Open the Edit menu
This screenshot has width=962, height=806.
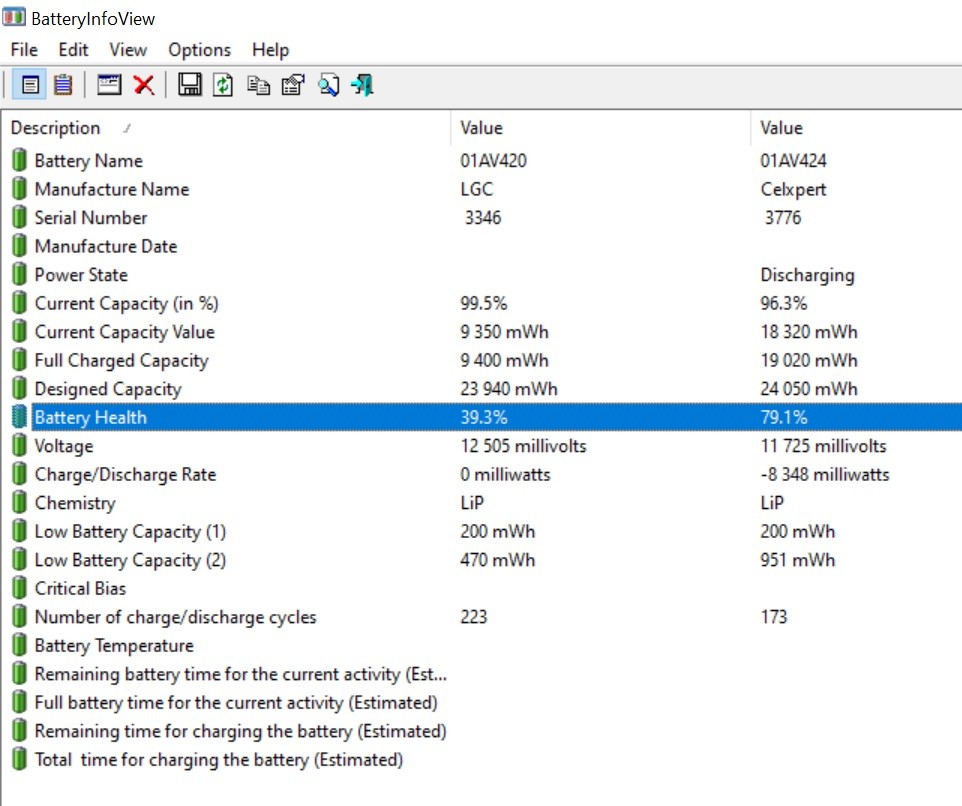[x=73, y=50]
